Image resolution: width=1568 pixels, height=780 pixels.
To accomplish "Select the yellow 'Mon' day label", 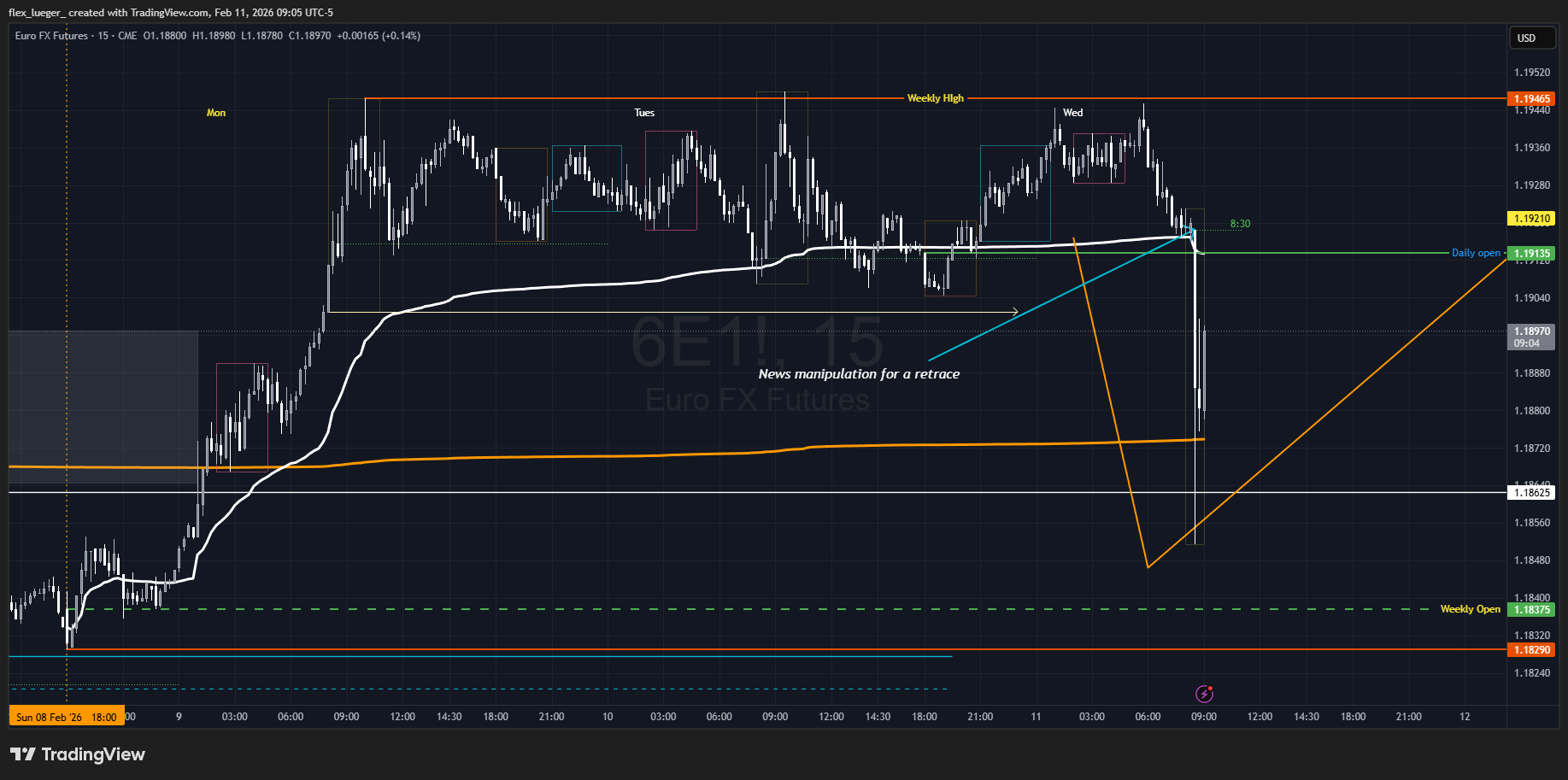I will click(216, 113).
